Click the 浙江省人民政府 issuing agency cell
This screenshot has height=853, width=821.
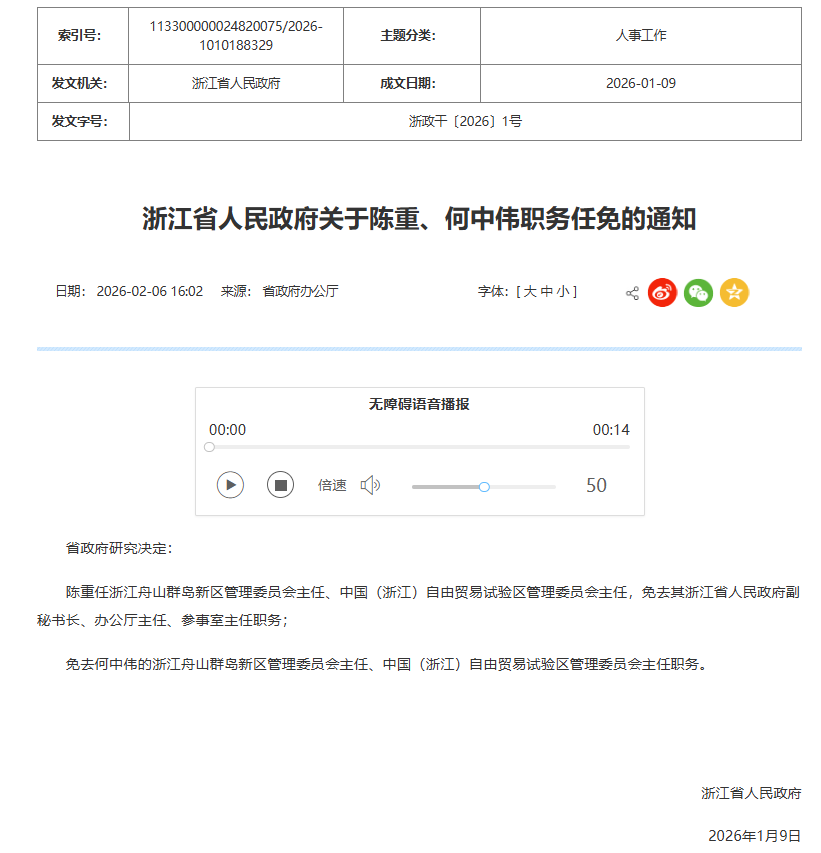[x=236, y=83]
